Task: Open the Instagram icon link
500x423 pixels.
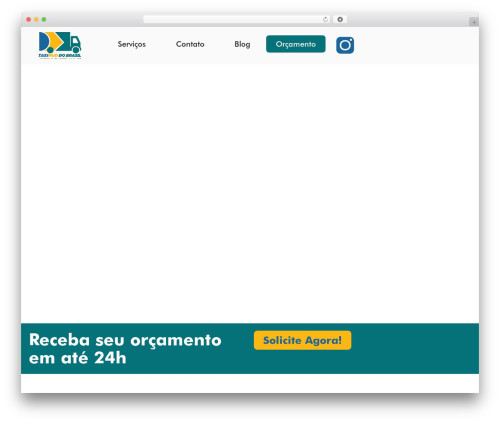Action: (345, 45)
